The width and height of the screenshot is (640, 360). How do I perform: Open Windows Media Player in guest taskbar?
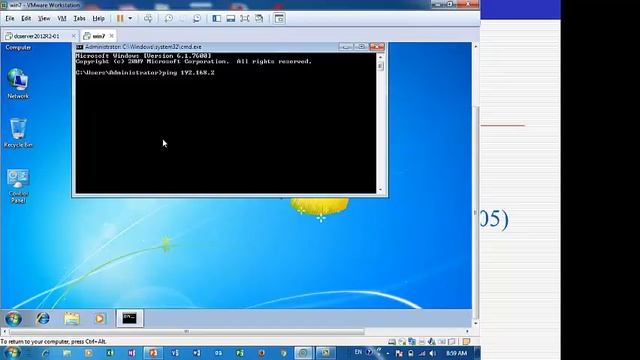tap(100, 318)
